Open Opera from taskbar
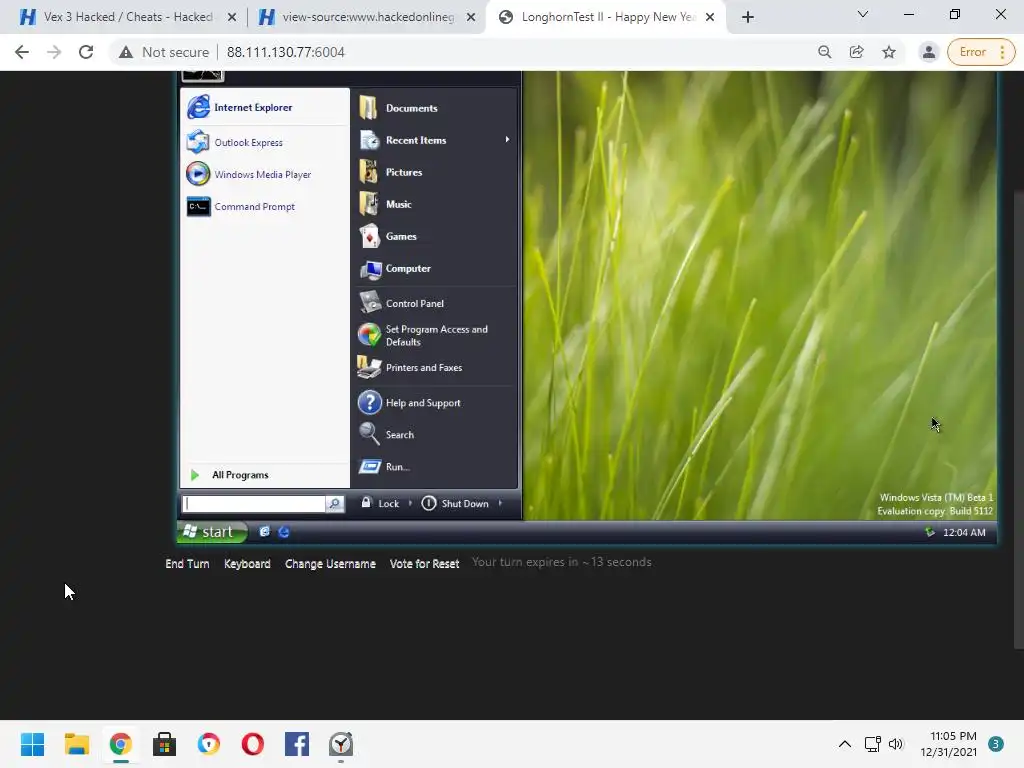 coord(253,744)
